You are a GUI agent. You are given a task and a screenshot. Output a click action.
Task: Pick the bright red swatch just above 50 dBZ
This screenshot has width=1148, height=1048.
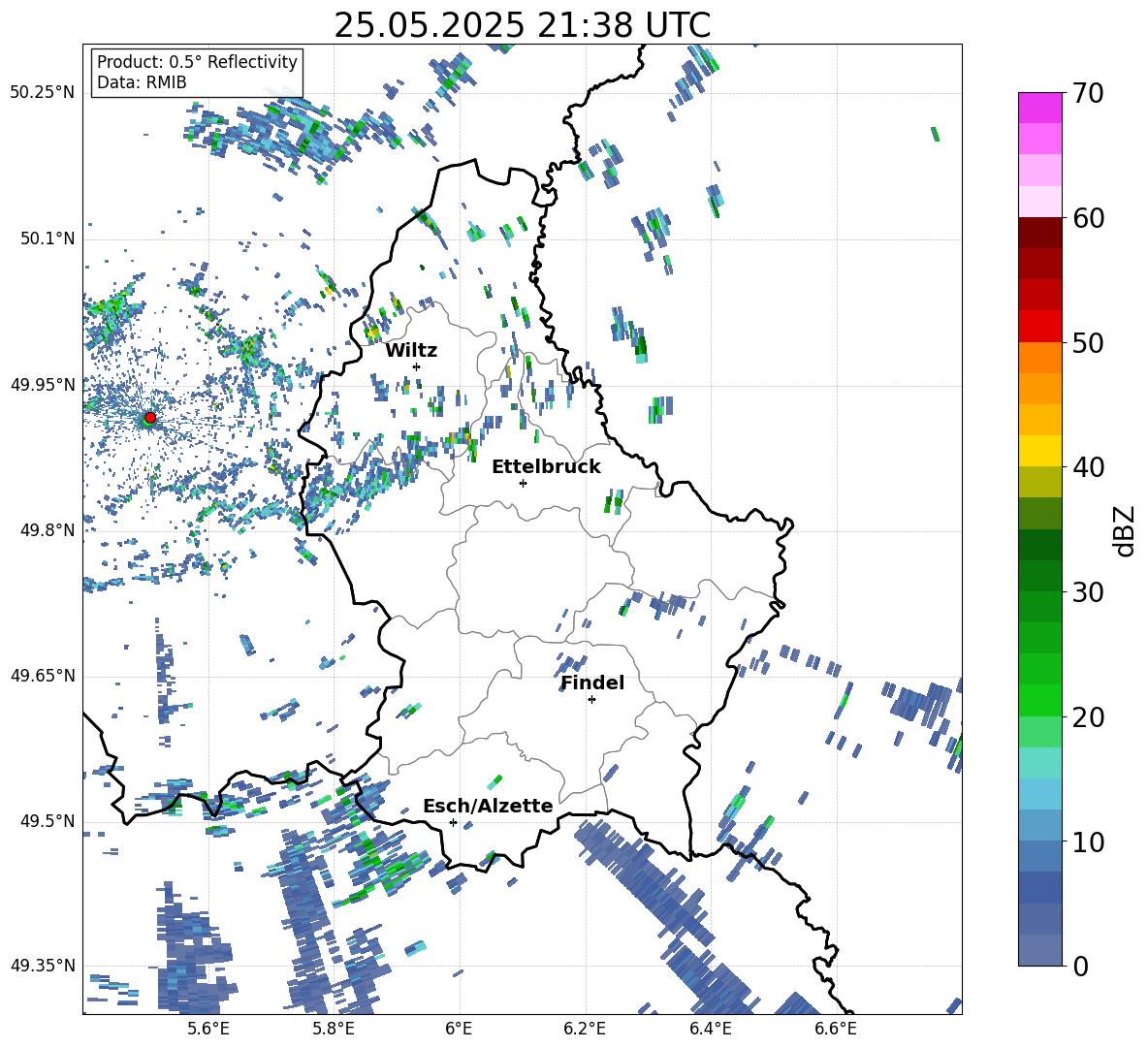pos(1039,326)
